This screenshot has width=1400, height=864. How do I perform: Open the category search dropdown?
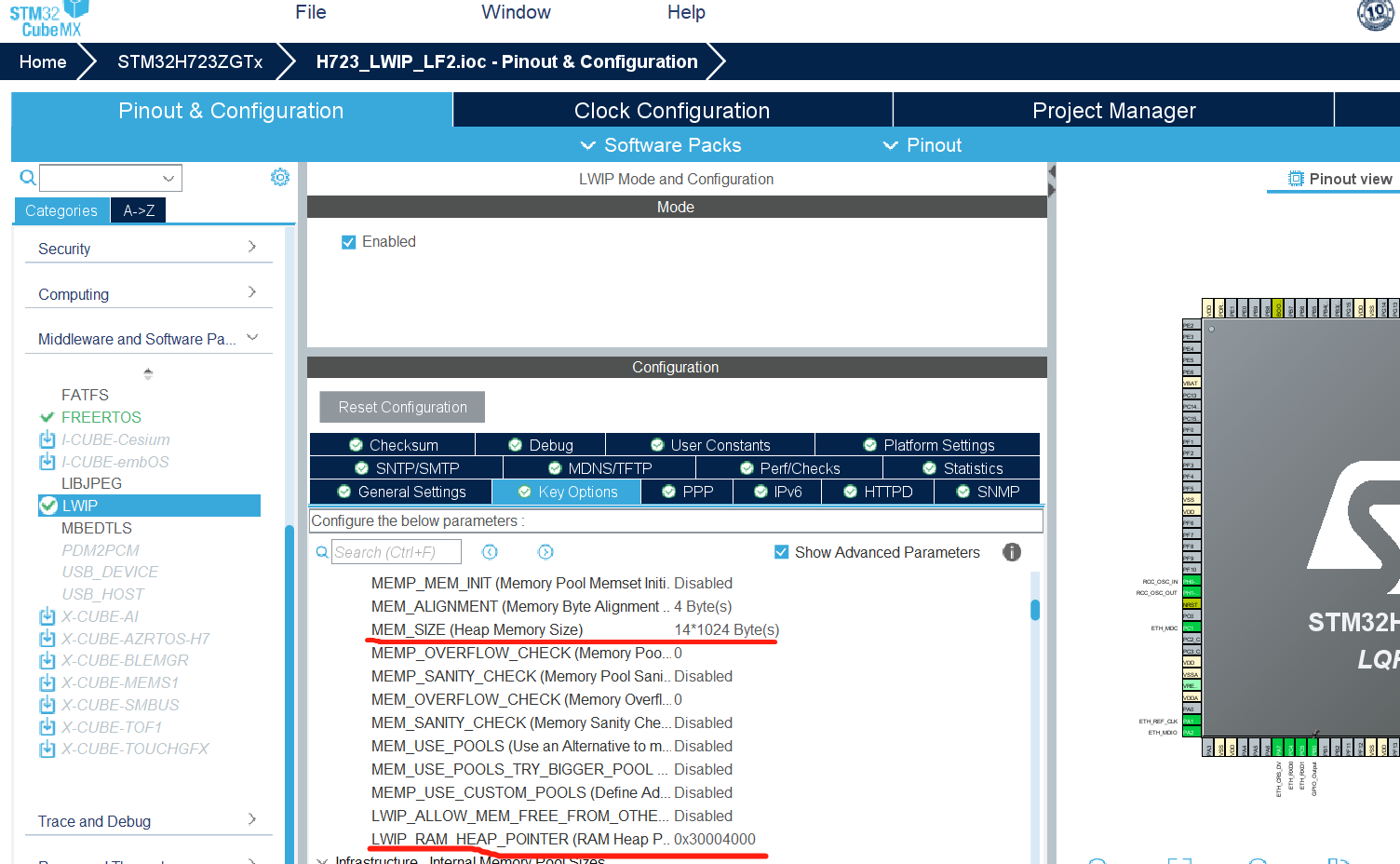pyautogui.click(x=168, y=178)
